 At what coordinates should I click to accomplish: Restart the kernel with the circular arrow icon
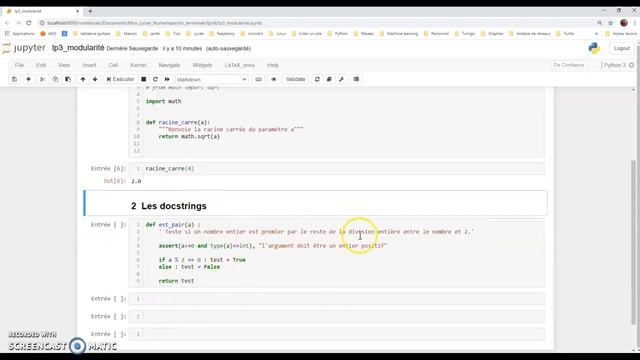coord(155,79)
